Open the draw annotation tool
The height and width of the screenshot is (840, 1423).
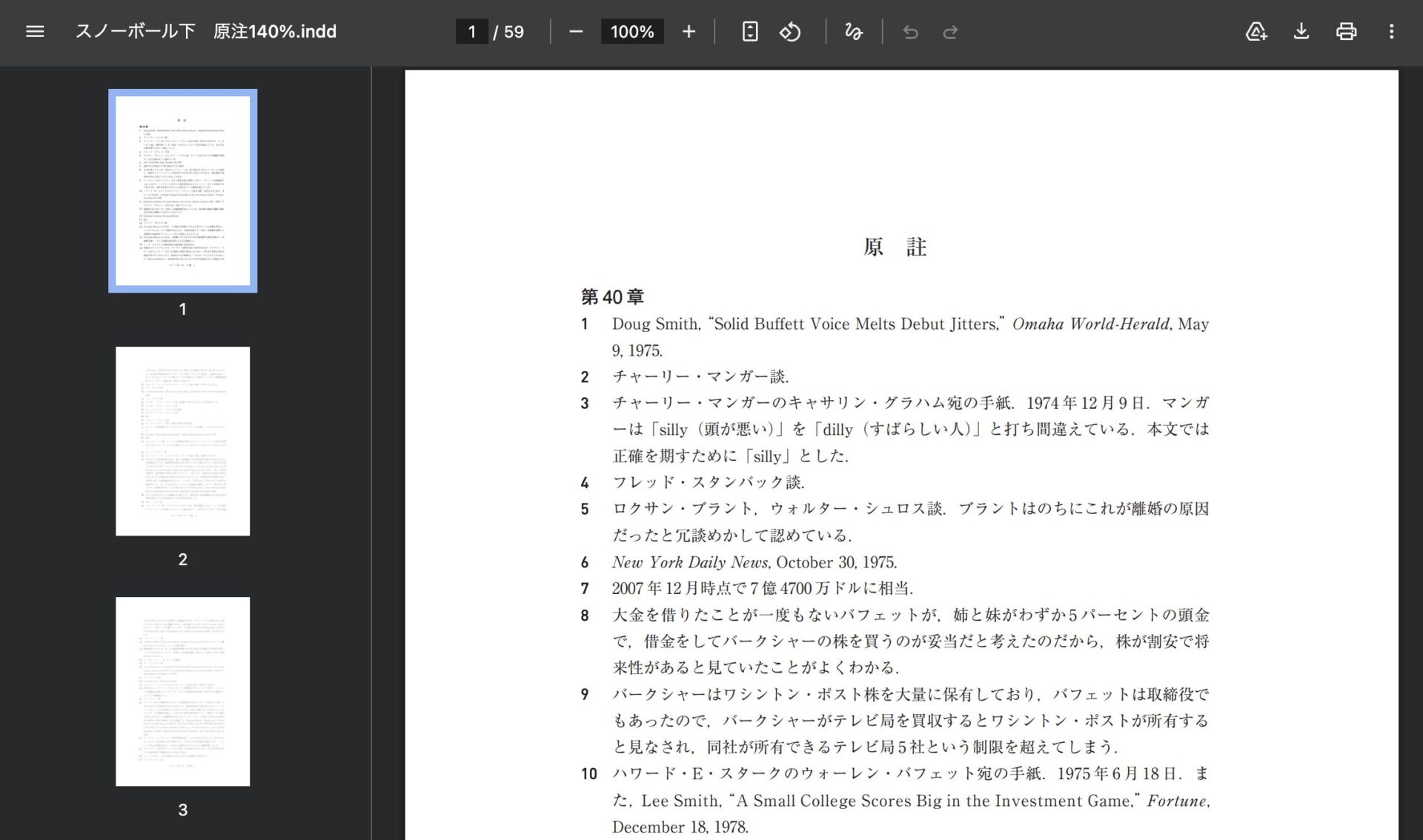tap(853, 32)
